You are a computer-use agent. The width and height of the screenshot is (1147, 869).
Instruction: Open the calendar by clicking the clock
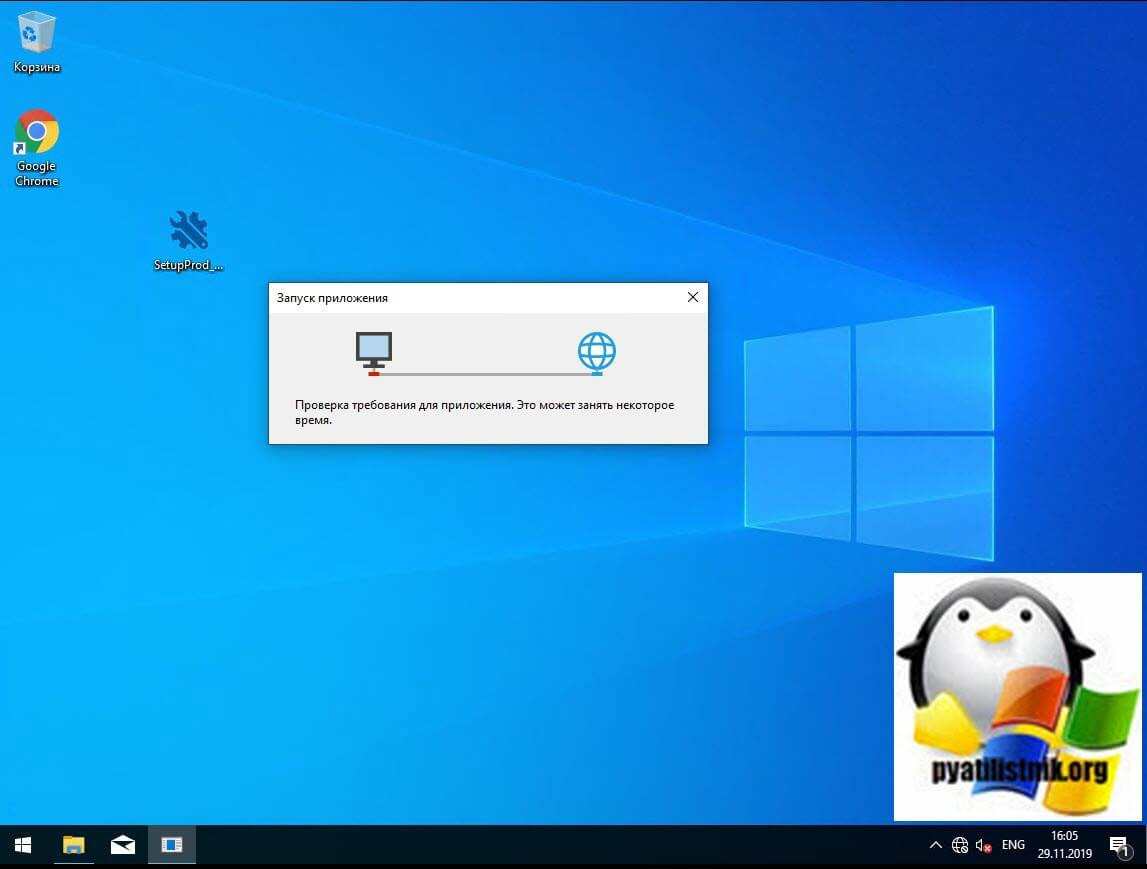click(x=1064, y=845)
